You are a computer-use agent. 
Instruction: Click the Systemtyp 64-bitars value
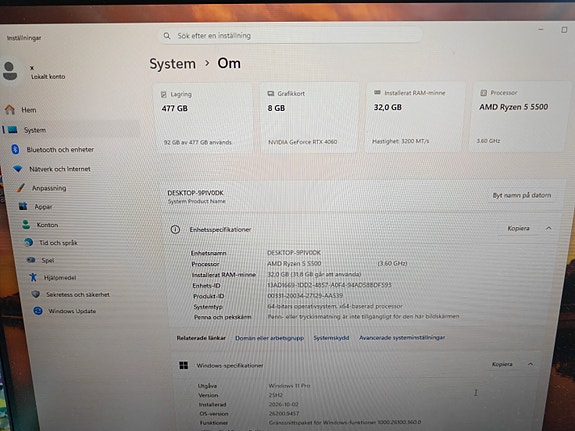click(335, 306)
